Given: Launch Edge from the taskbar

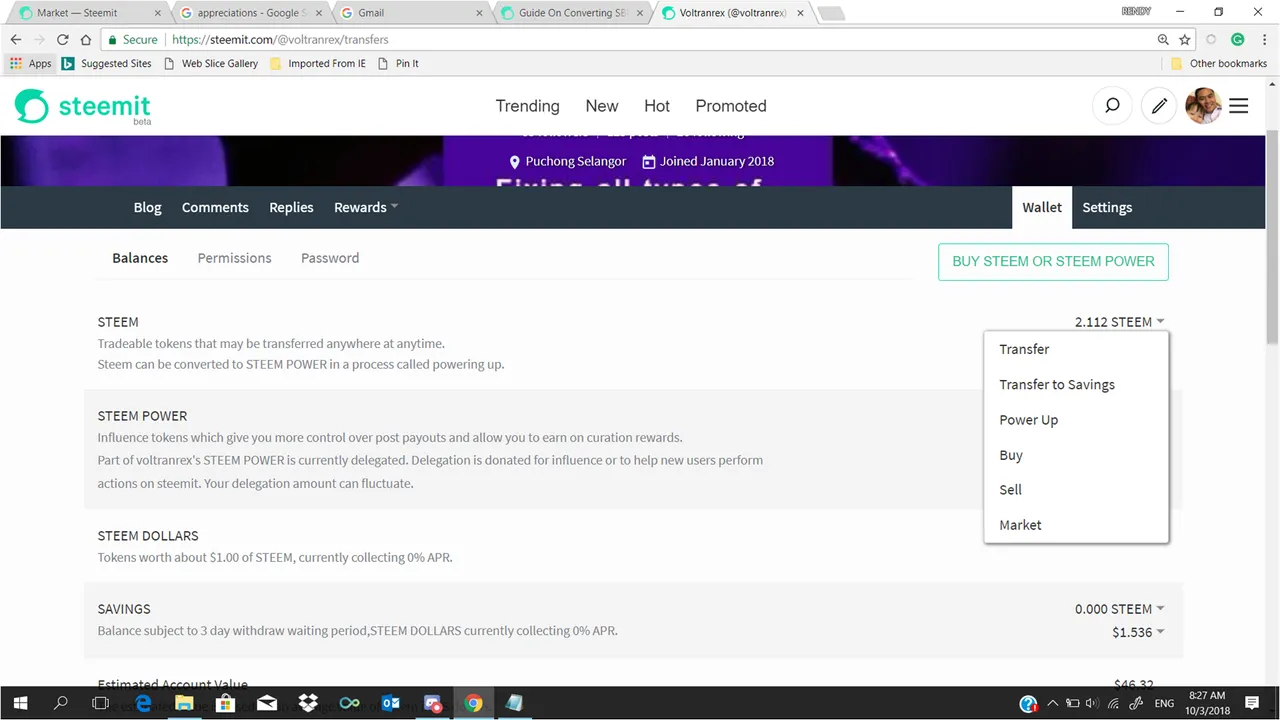Looking at the screenshot, I should tap(143, 703).
